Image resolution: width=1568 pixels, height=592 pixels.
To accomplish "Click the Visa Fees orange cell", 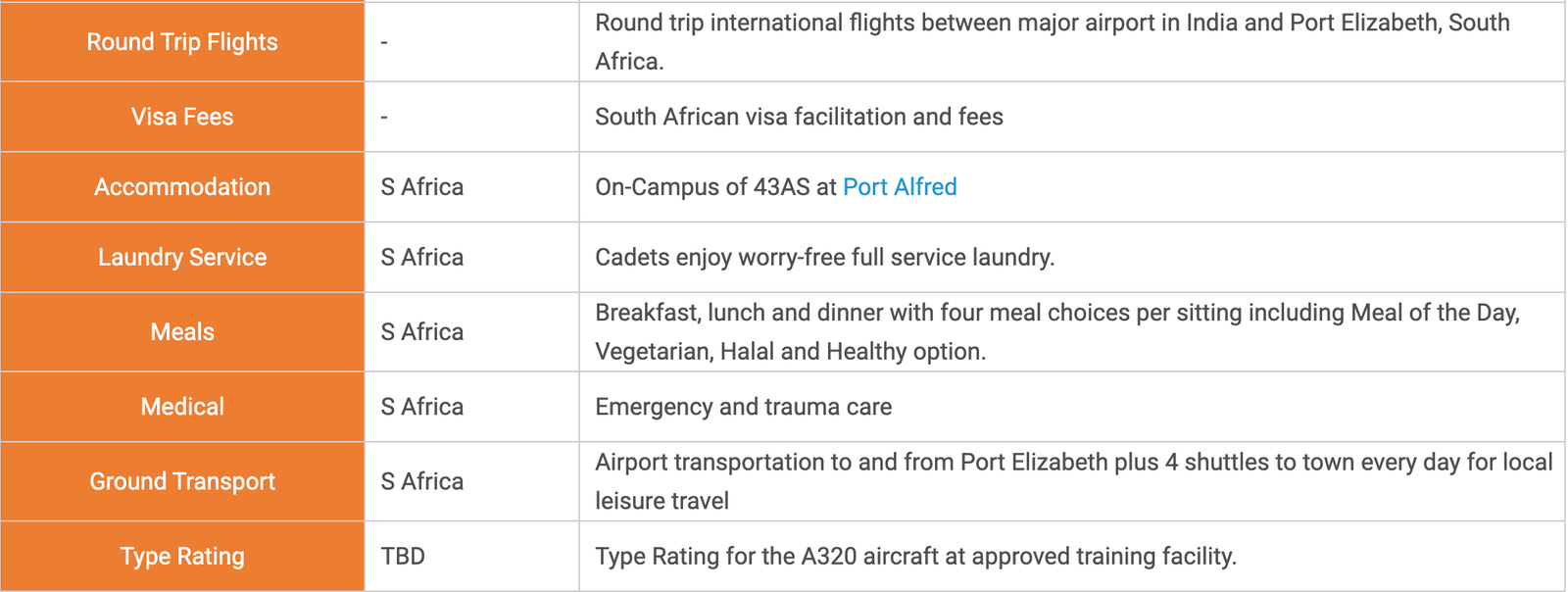I will tap(182, 117).
